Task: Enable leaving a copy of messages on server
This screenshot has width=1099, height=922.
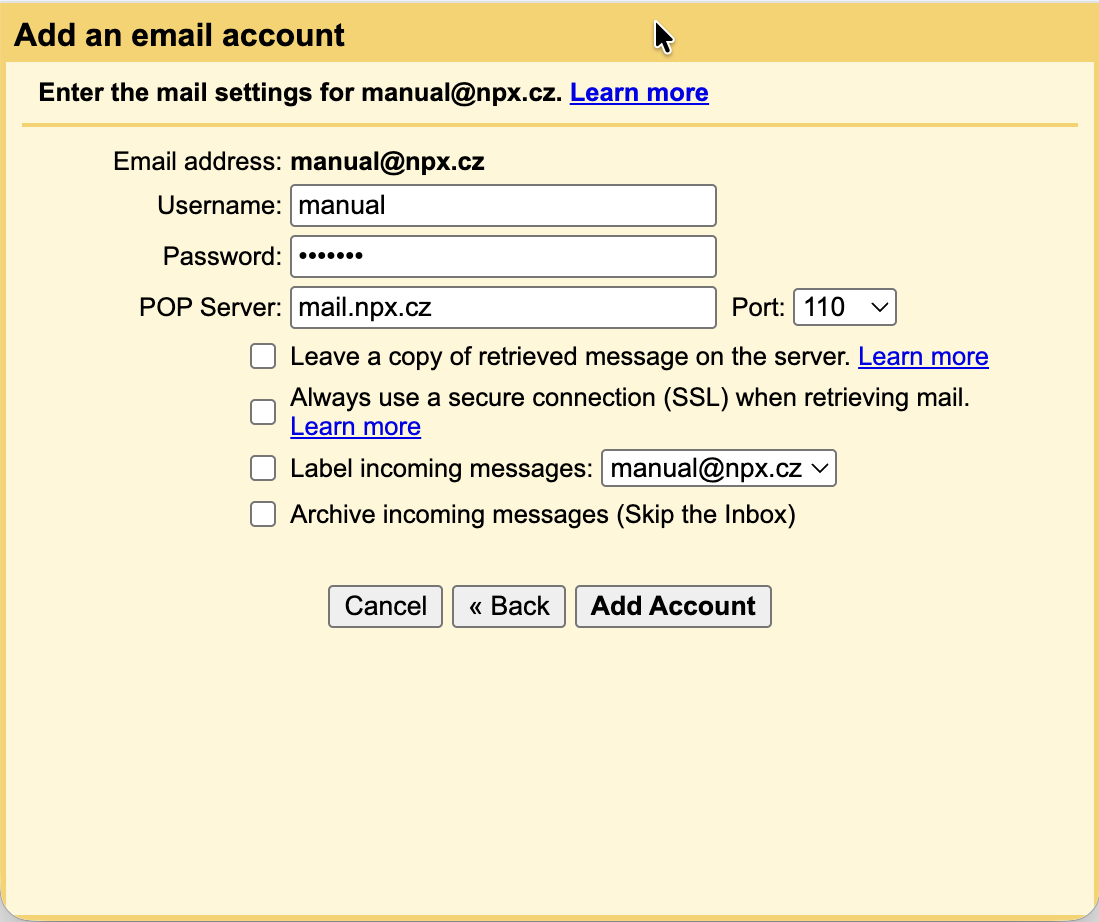Action: [263, 357]
